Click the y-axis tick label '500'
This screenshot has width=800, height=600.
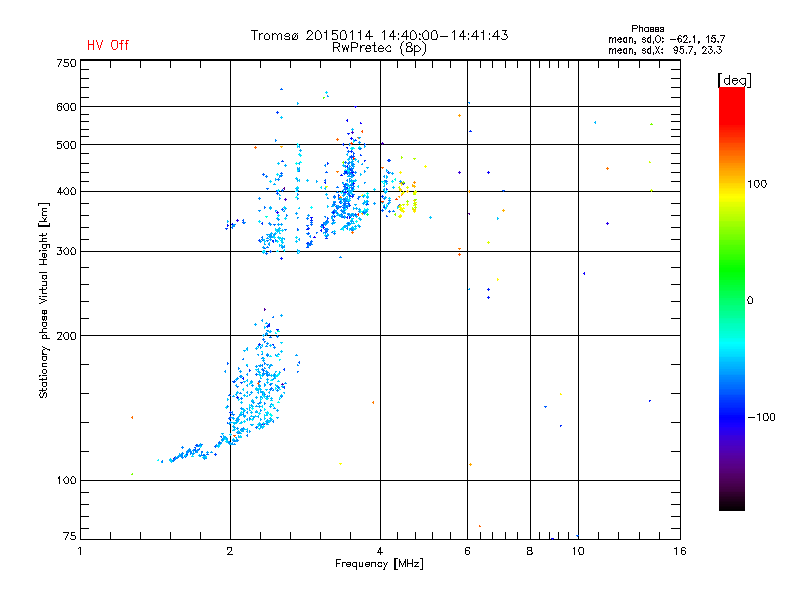[x=66, y=145]
